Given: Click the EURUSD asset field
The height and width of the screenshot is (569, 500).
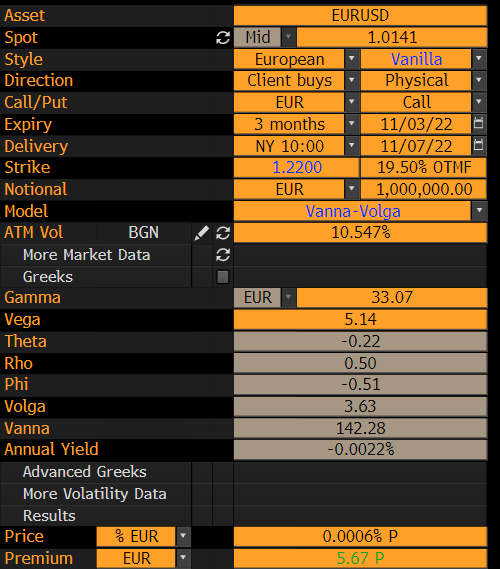Looking at the screenshot, I should point(360,15).
